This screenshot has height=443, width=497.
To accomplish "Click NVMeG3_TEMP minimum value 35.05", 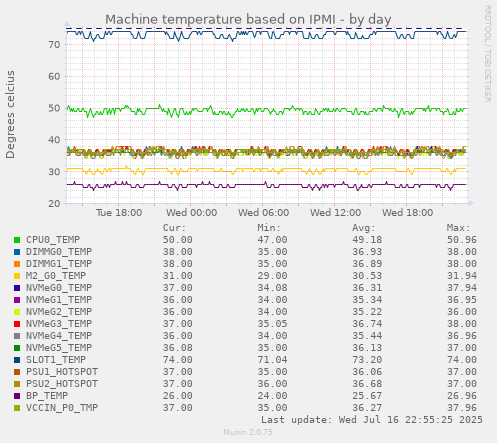I will pyautogui.click(x=272, y=324).
